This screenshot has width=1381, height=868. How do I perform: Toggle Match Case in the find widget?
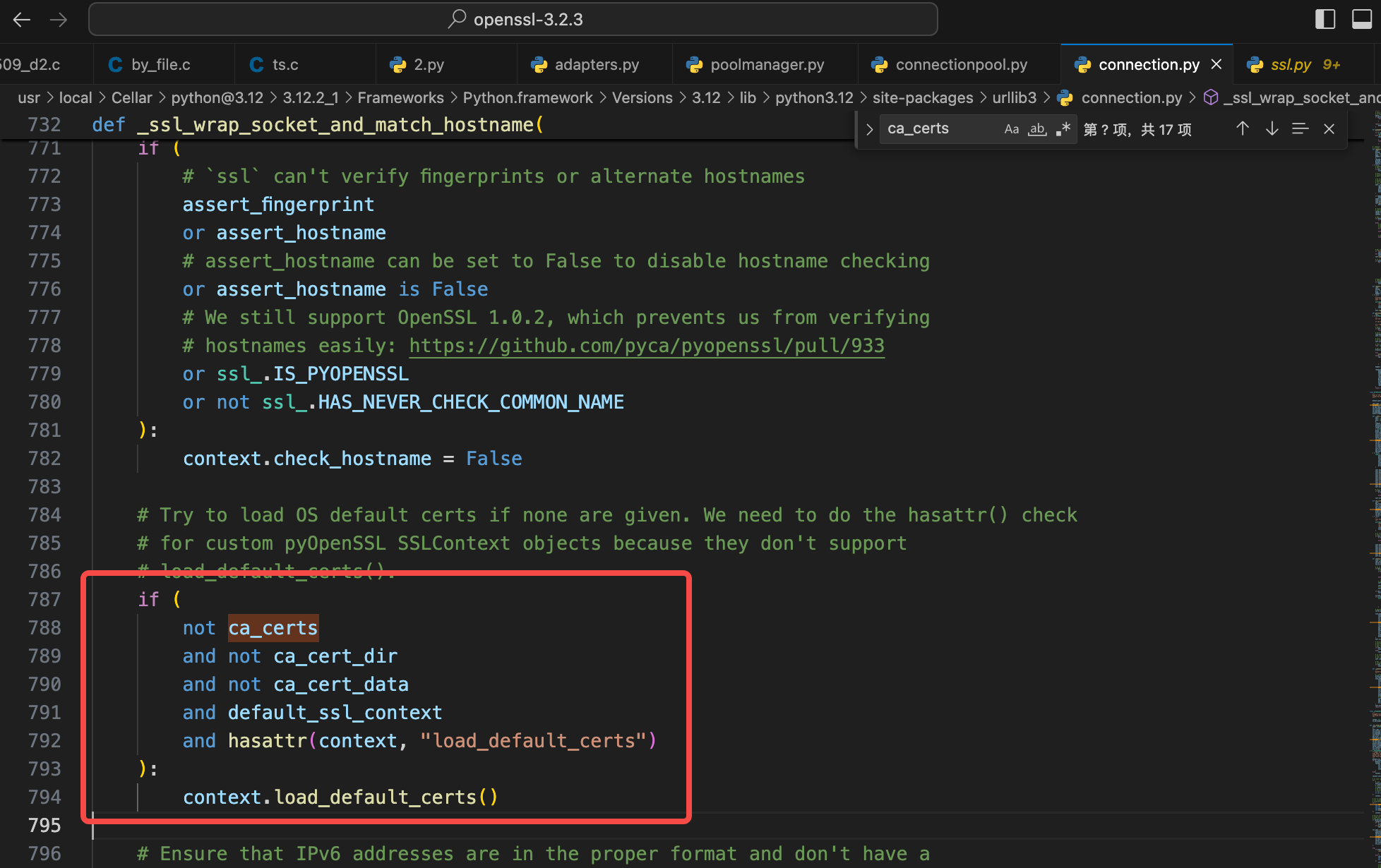point(1012,128)
